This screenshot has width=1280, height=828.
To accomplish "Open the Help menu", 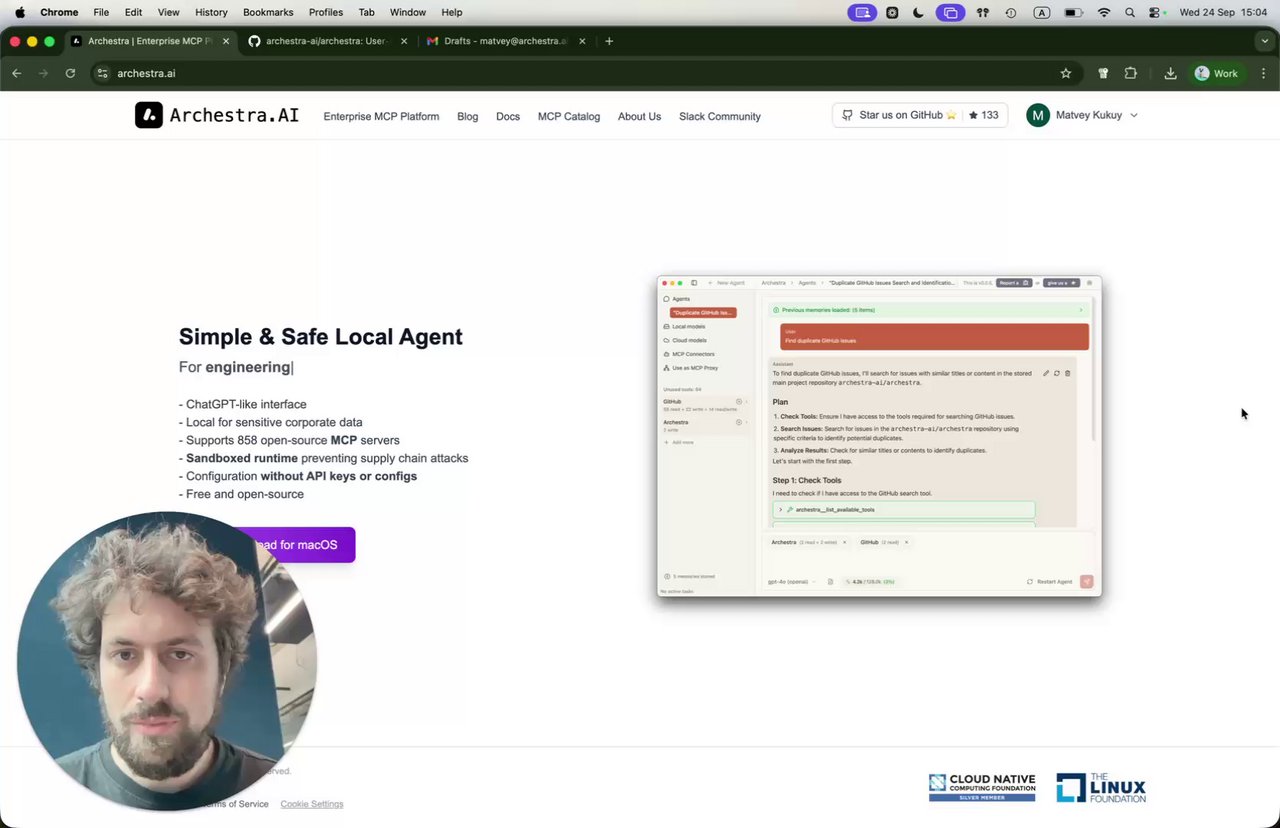I will (452, 12).
